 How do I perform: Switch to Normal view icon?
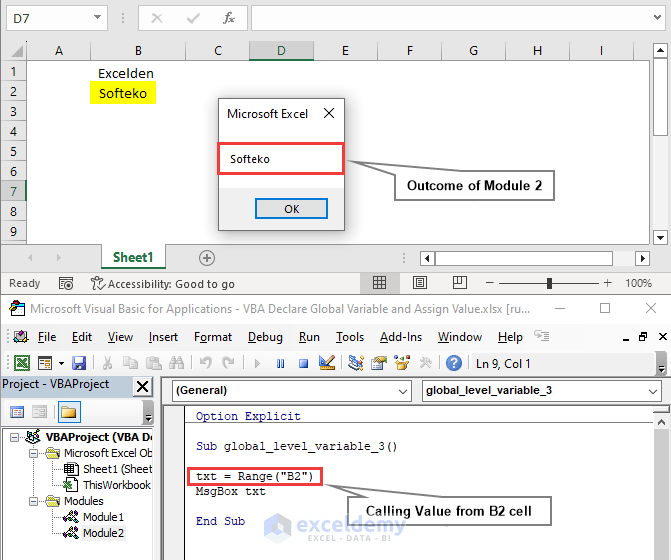pyautogui.click(x=379, y=283)
